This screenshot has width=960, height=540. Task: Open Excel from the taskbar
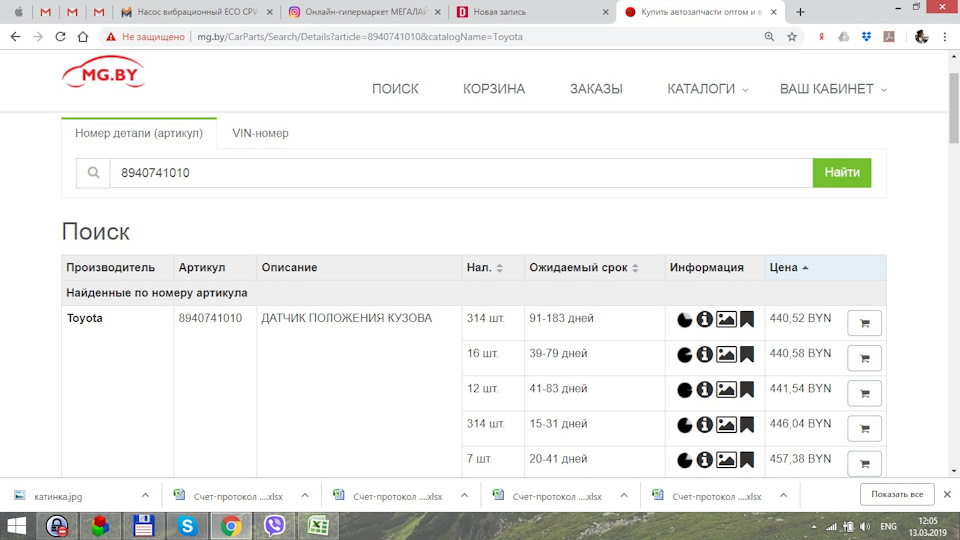pyautogui.click(x=318, y=526)
